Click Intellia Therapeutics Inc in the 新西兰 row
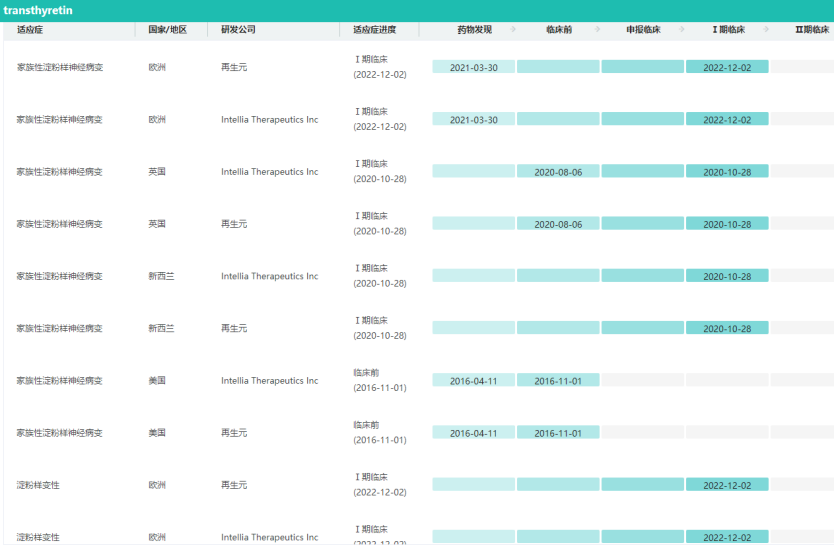 (x=269, y=276)
